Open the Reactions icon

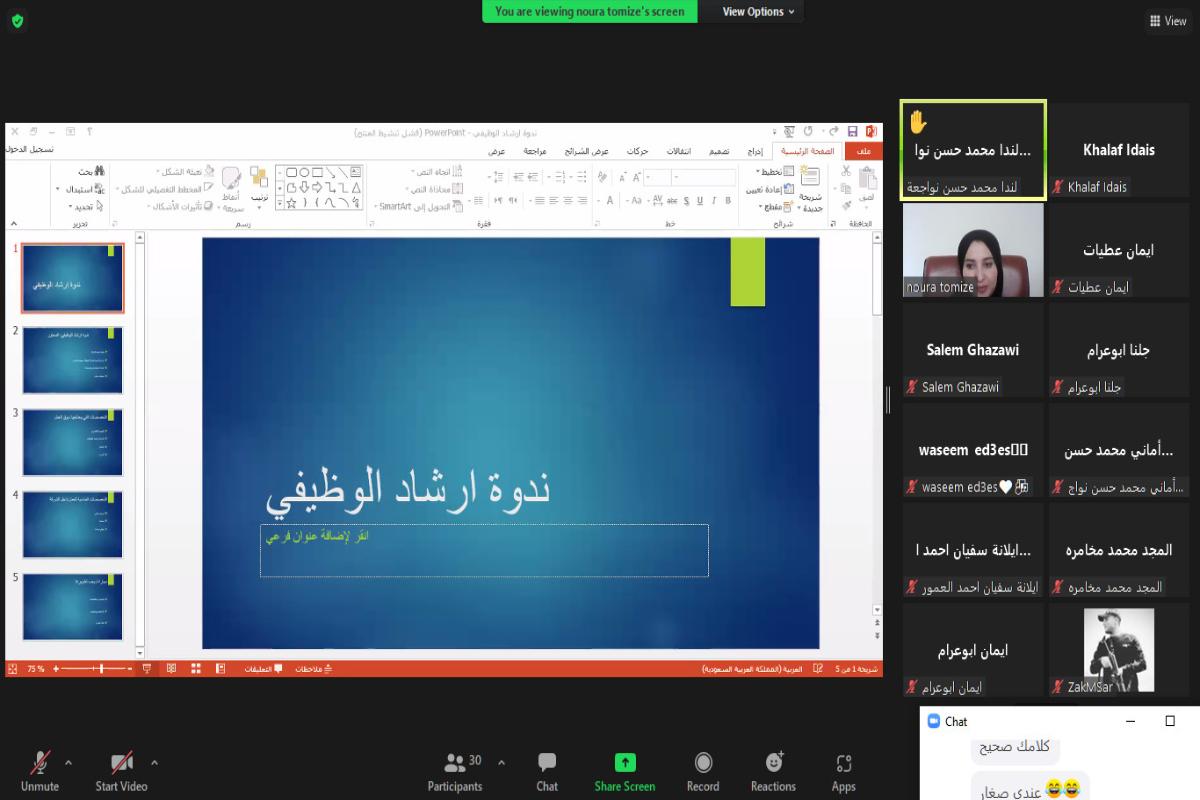(x=773, y=764)
